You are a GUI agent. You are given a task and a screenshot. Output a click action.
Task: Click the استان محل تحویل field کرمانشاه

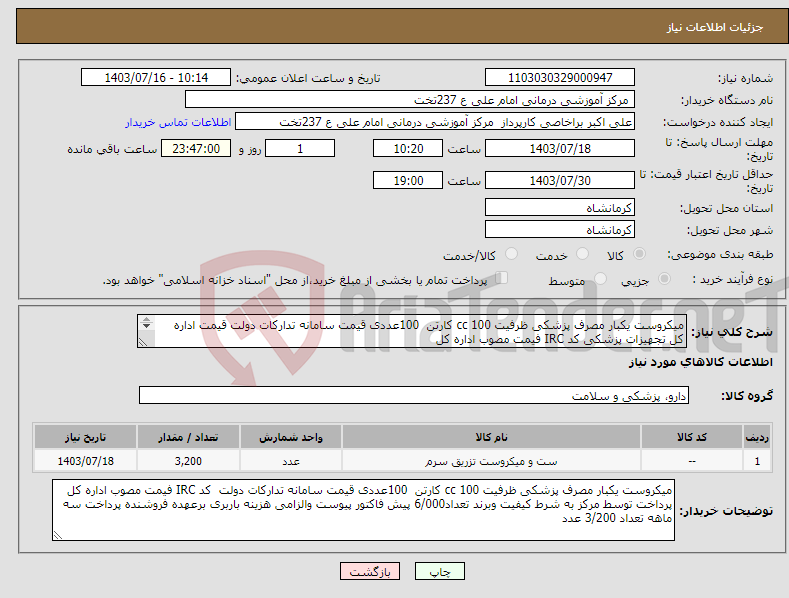click(560, 207)
